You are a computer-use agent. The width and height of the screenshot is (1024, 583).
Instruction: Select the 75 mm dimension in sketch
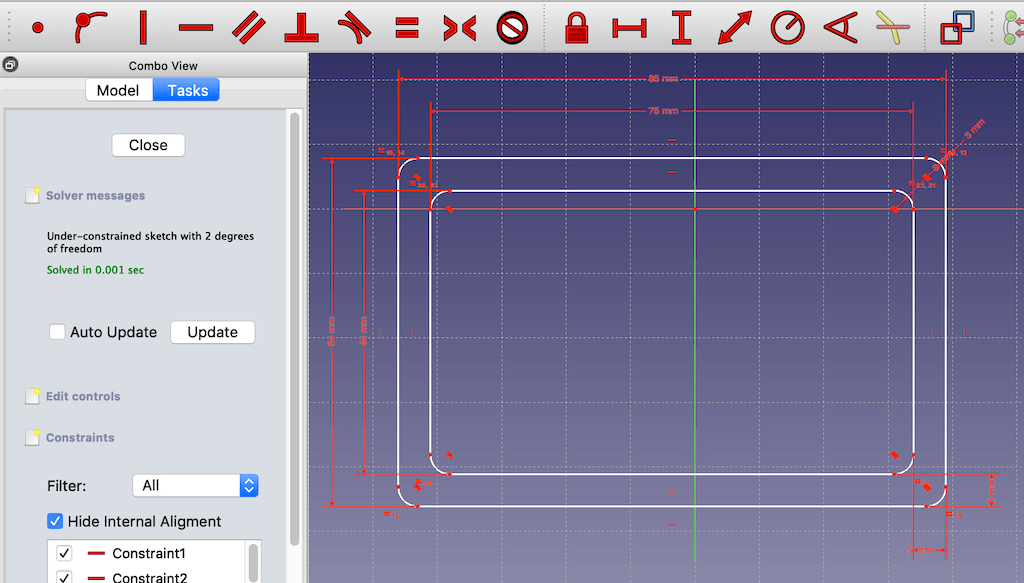pos(663,111)
